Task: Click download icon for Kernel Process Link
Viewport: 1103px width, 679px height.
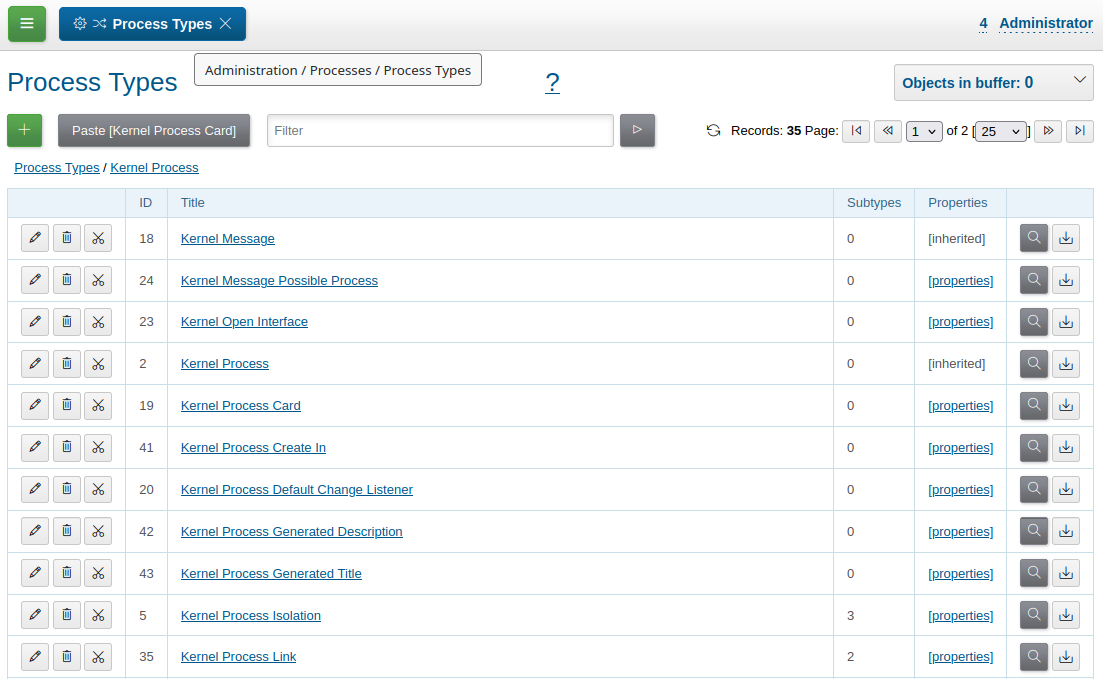Action: 1066,656
